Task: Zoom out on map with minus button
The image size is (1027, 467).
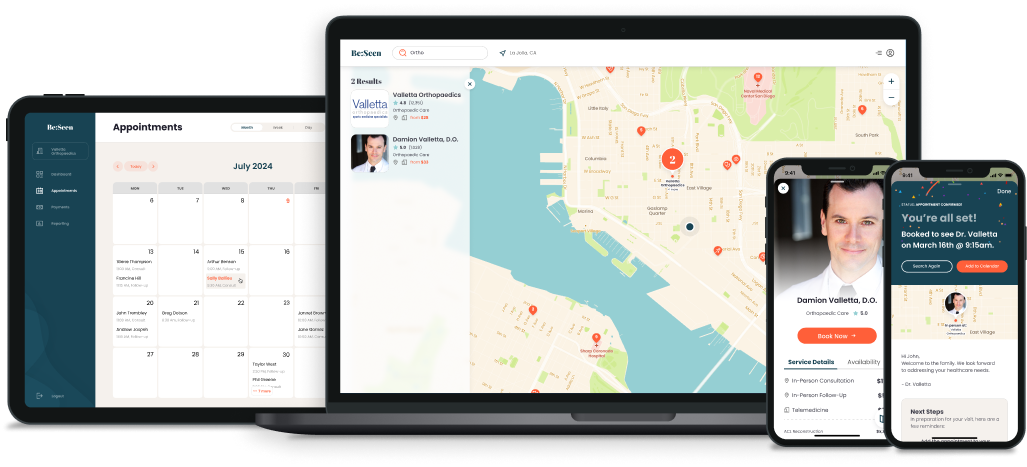Action: click(x=891, y=98)
